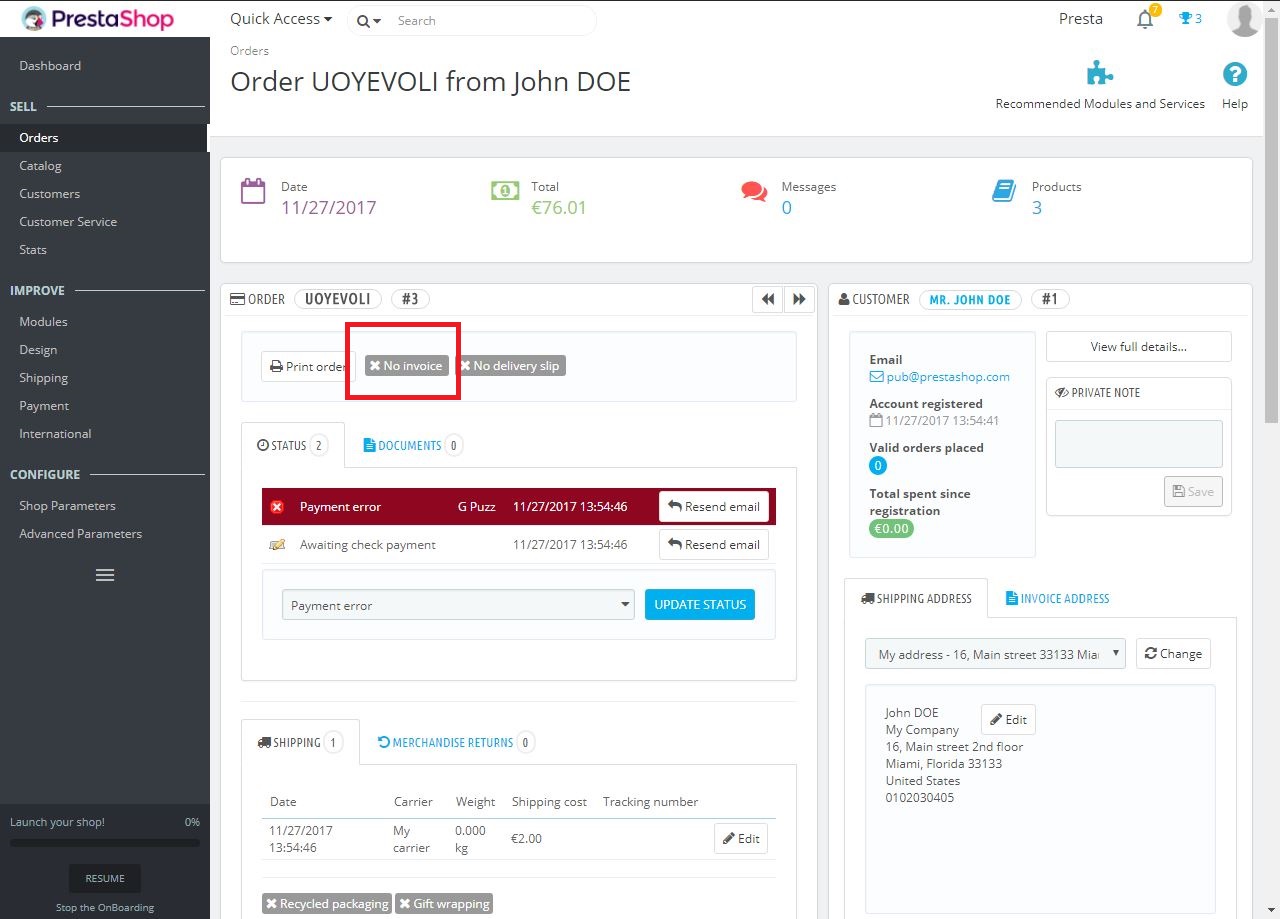Select the Status tab
This screenshot has height=919, width=1280.
click(293, 446)
